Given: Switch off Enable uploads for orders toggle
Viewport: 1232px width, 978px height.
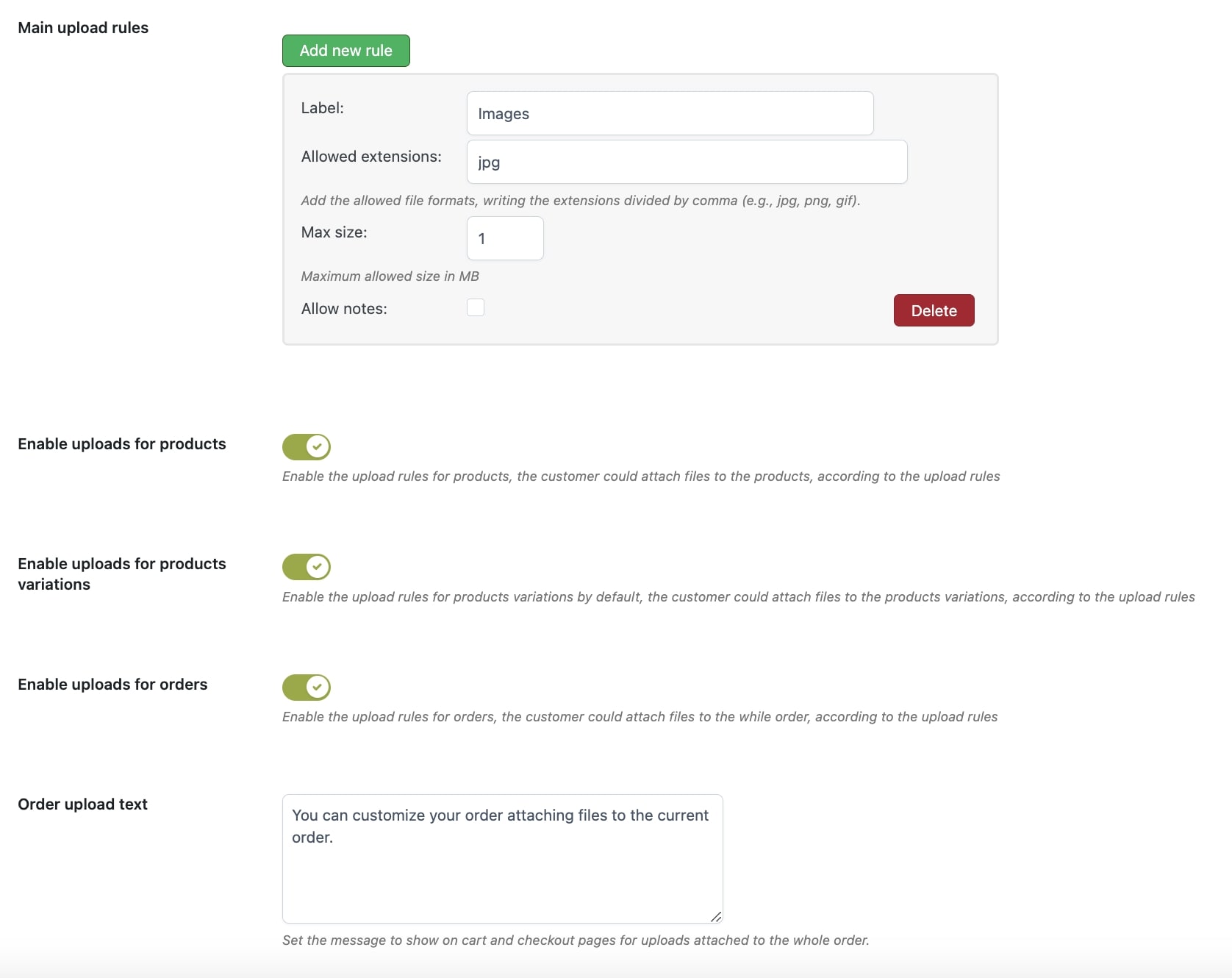Looking at the screenshot, I should (x=307, y=688).
